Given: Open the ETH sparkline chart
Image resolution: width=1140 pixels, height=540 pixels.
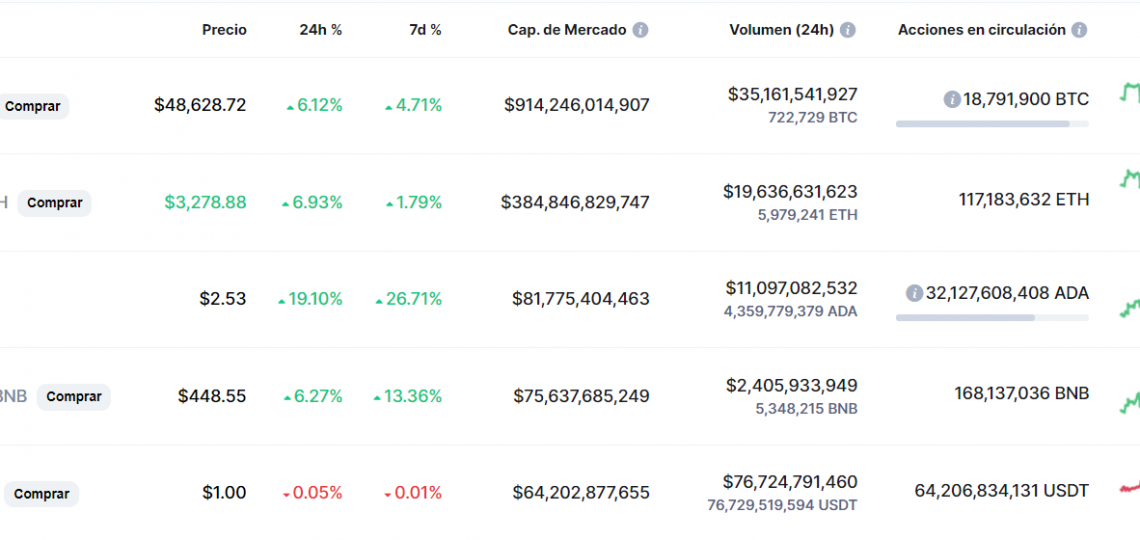Looking at the screenshot, I should [x=1129, y=179].
